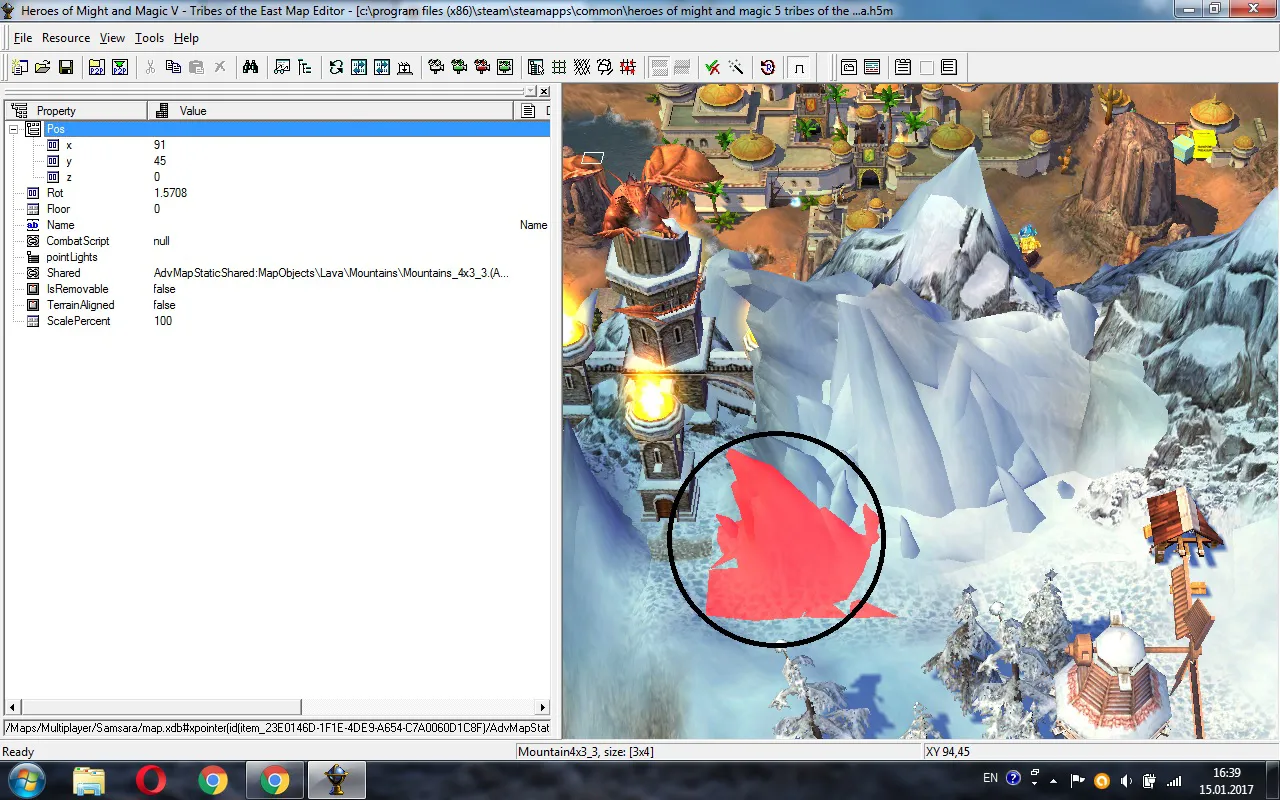Select the red terrain brush icon
Screen dimensions: 1280x800
coord(482,67)
